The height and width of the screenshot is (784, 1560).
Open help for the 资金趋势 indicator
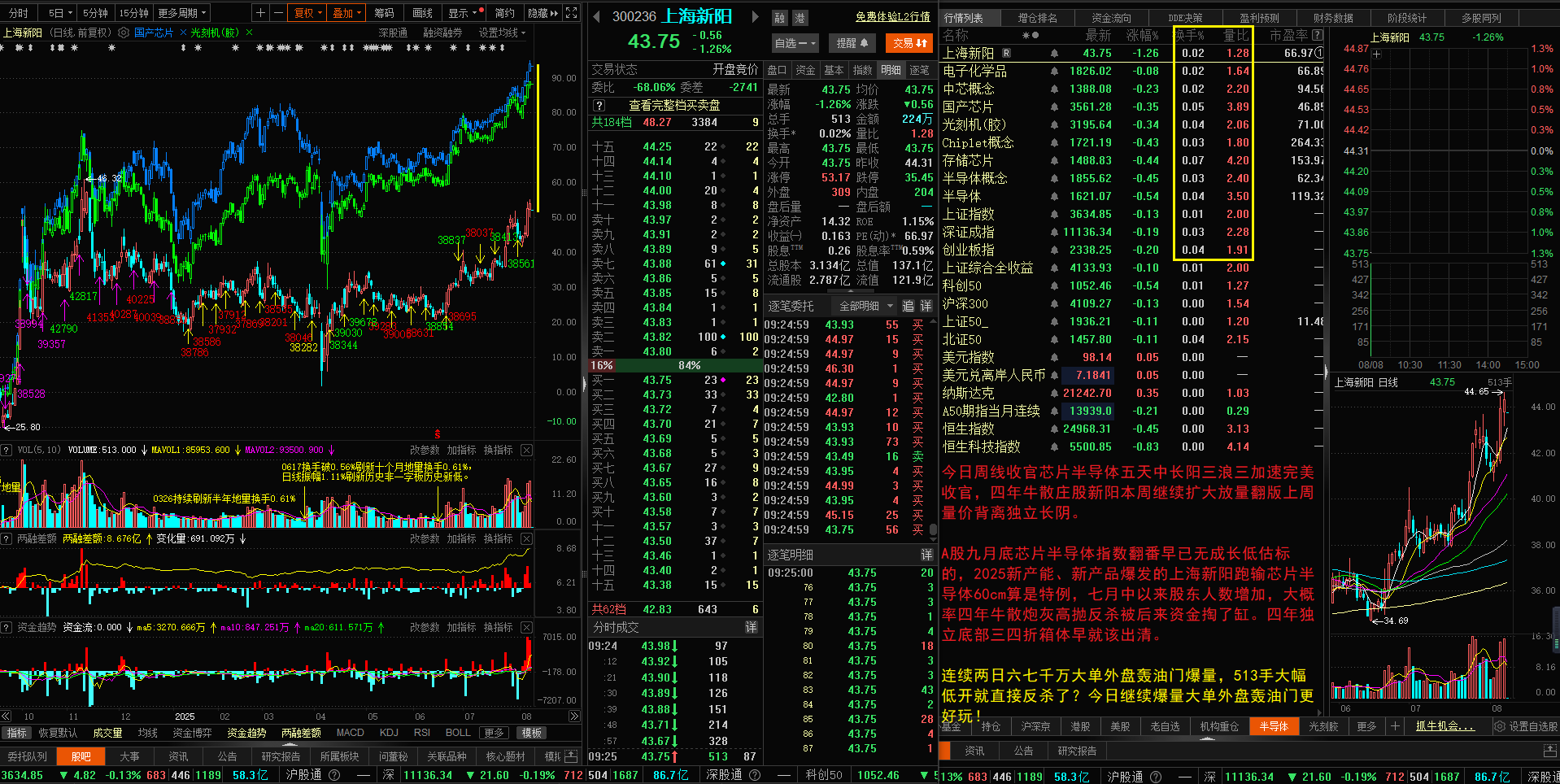pos(7,627)
